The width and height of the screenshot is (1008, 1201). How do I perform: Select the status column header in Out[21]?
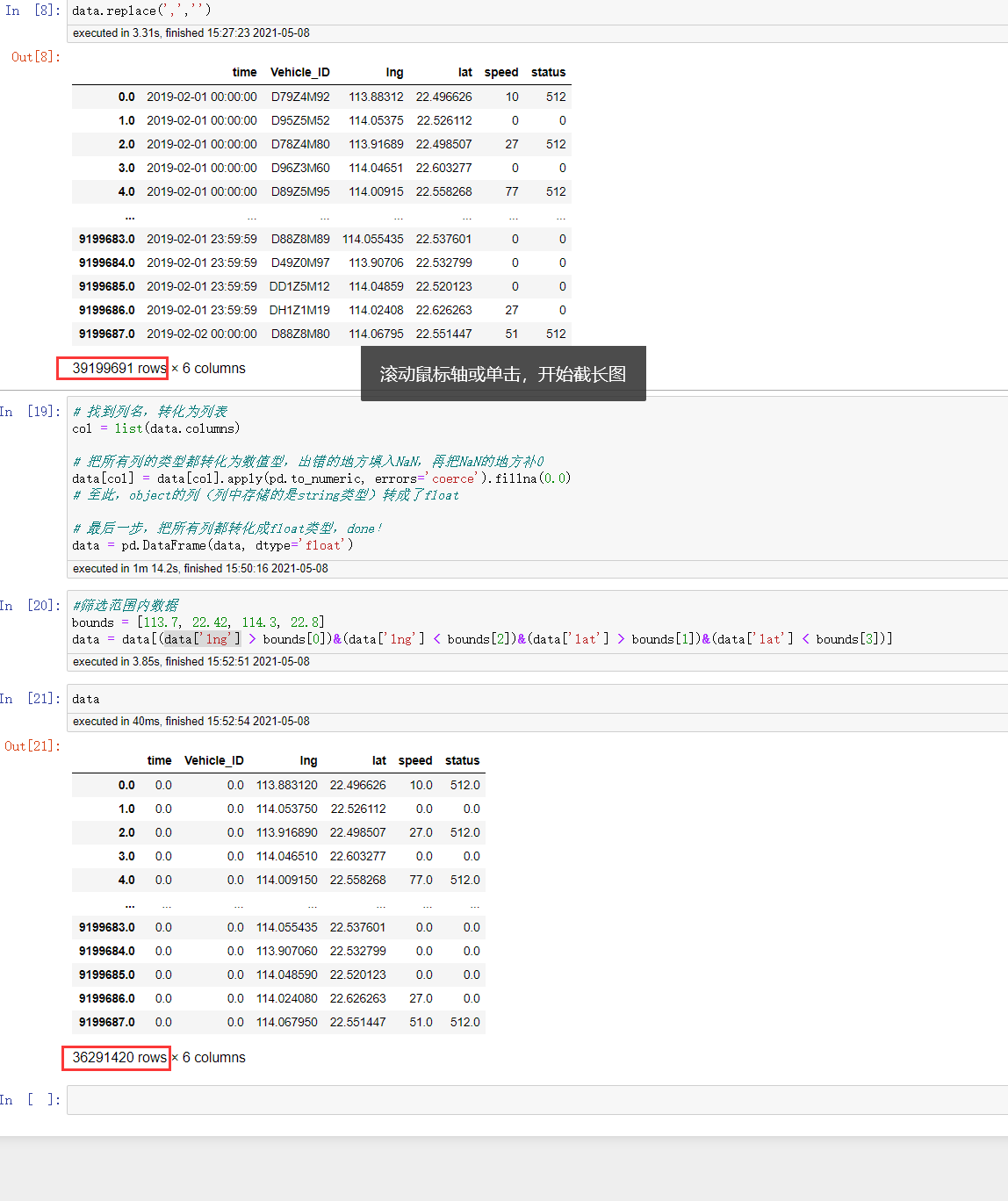tap(462, 760)
